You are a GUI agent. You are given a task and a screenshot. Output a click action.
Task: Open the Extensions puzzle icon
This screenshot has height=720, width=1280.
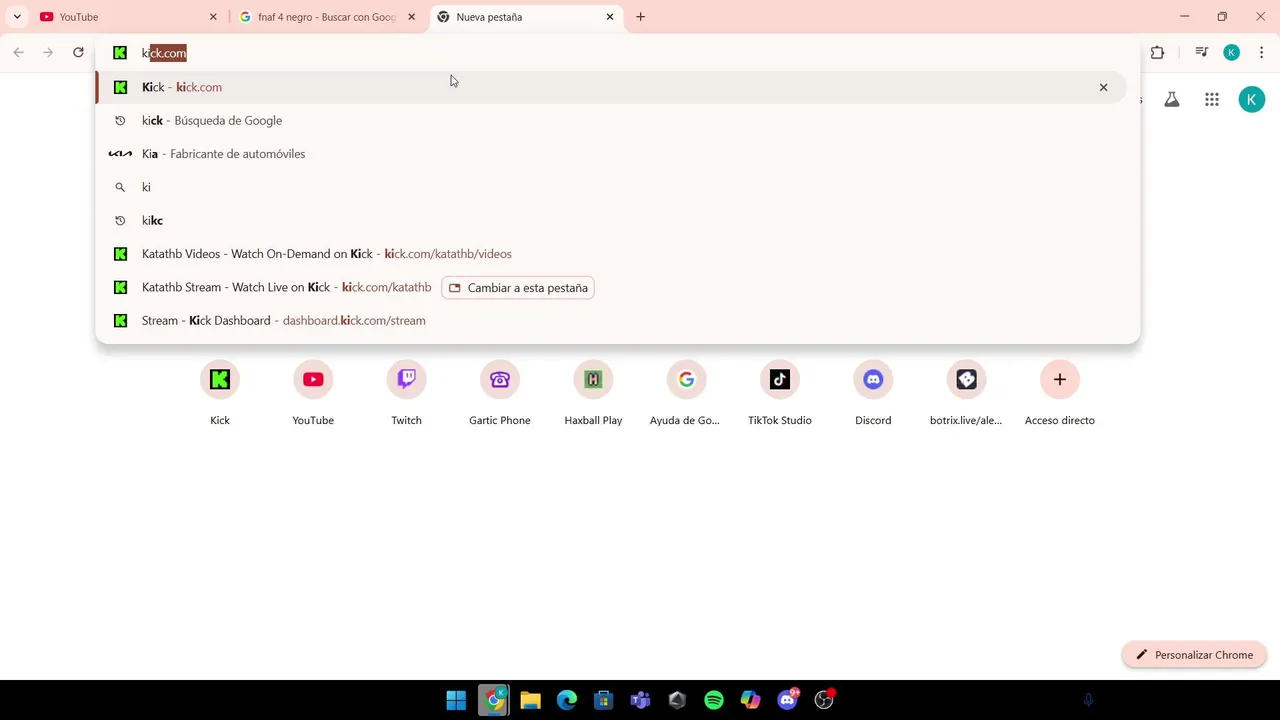(x=1158, y=53)
